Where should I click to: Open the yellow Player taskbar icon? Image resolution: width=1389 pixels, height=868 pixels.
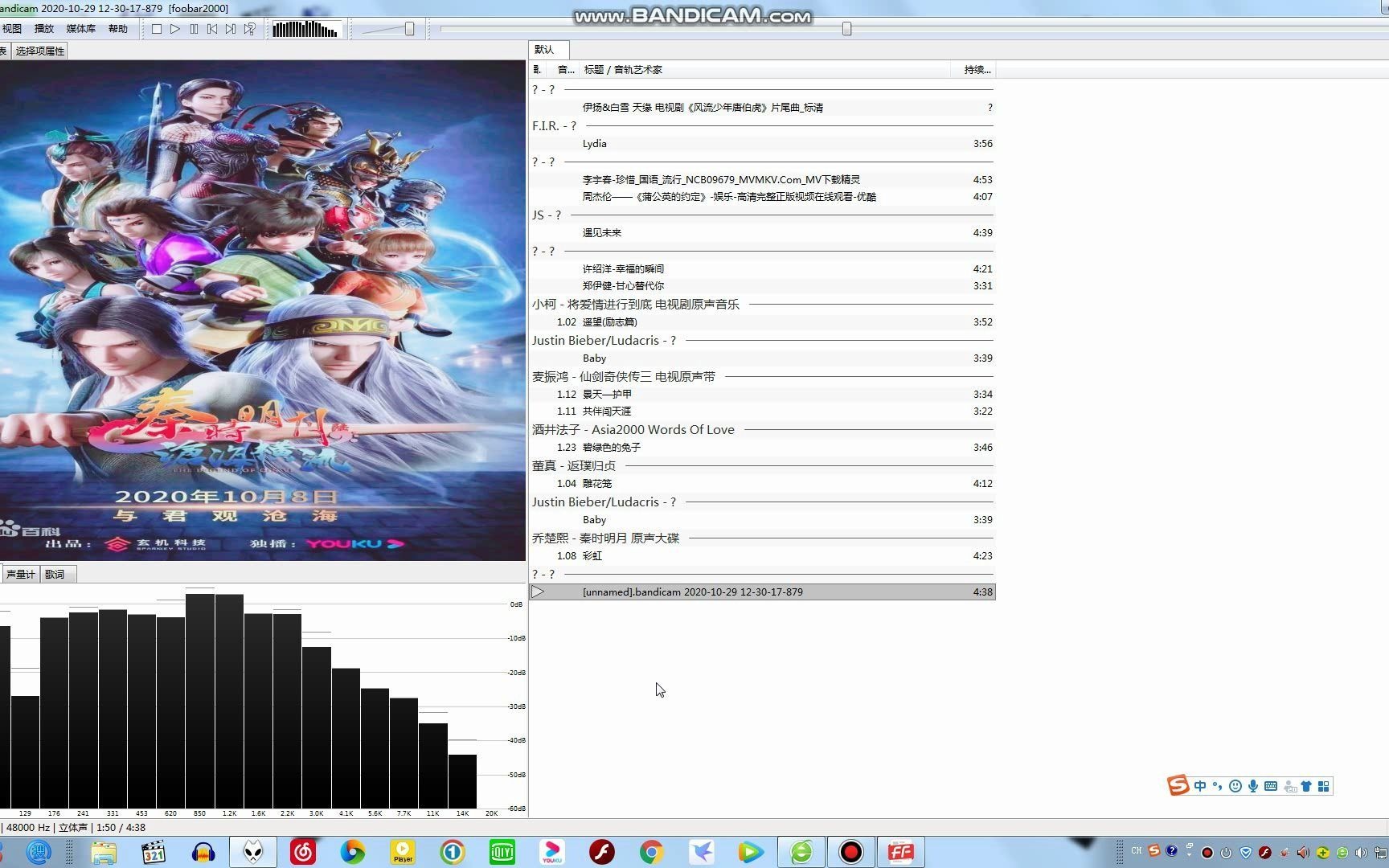pyautogui.click(x=403, y=852)
